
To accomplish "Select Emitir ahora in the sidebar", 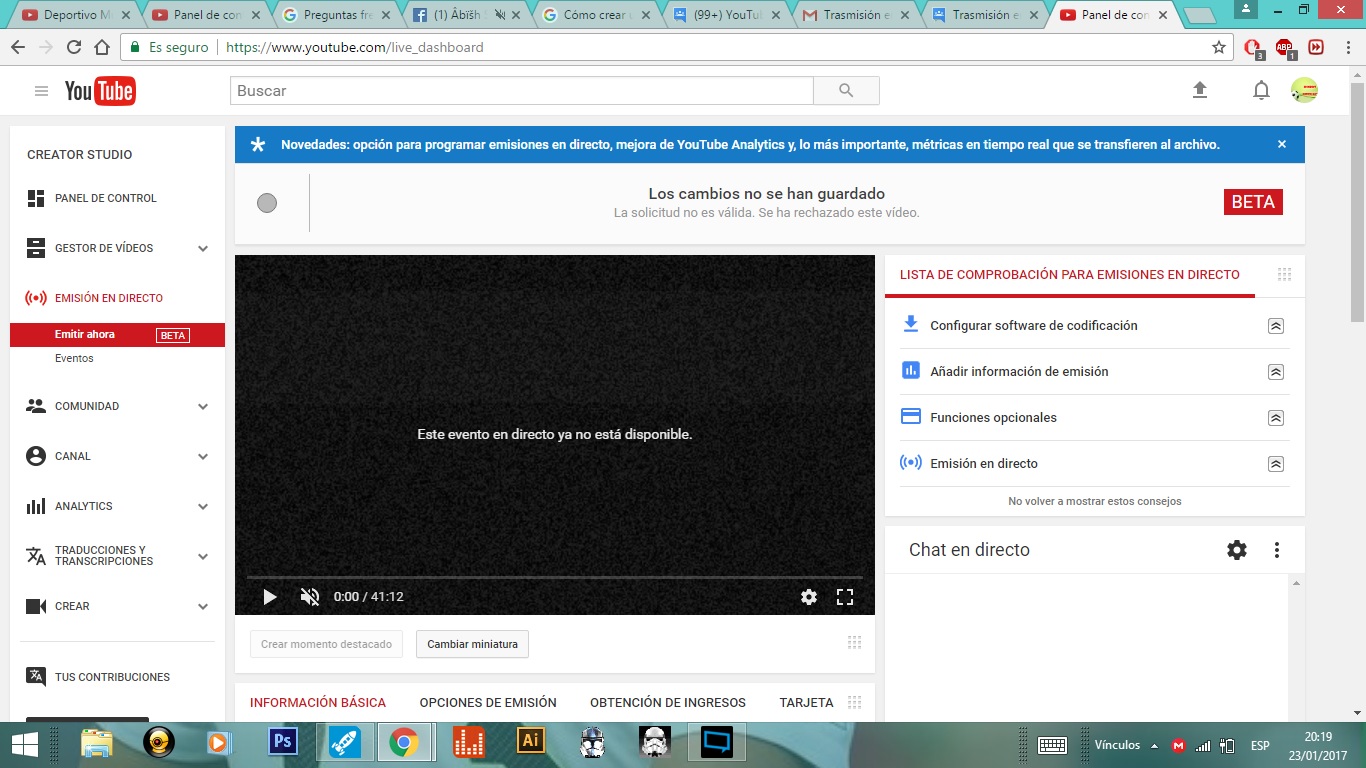I will [x=118, y=335].
